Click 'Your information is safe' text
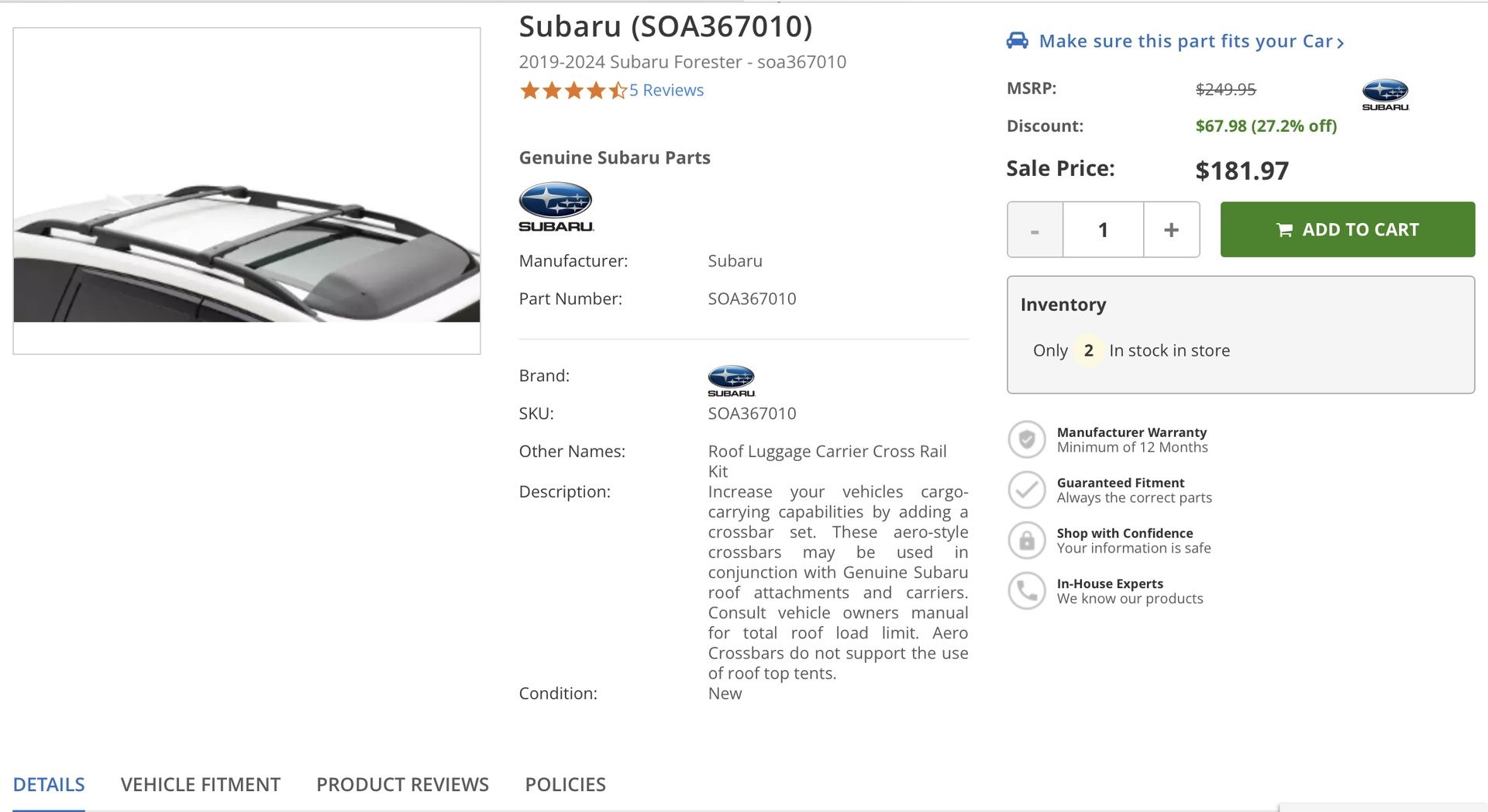Image resolution: width=1488 pixels, height=812 pixels. point(1134,548)
